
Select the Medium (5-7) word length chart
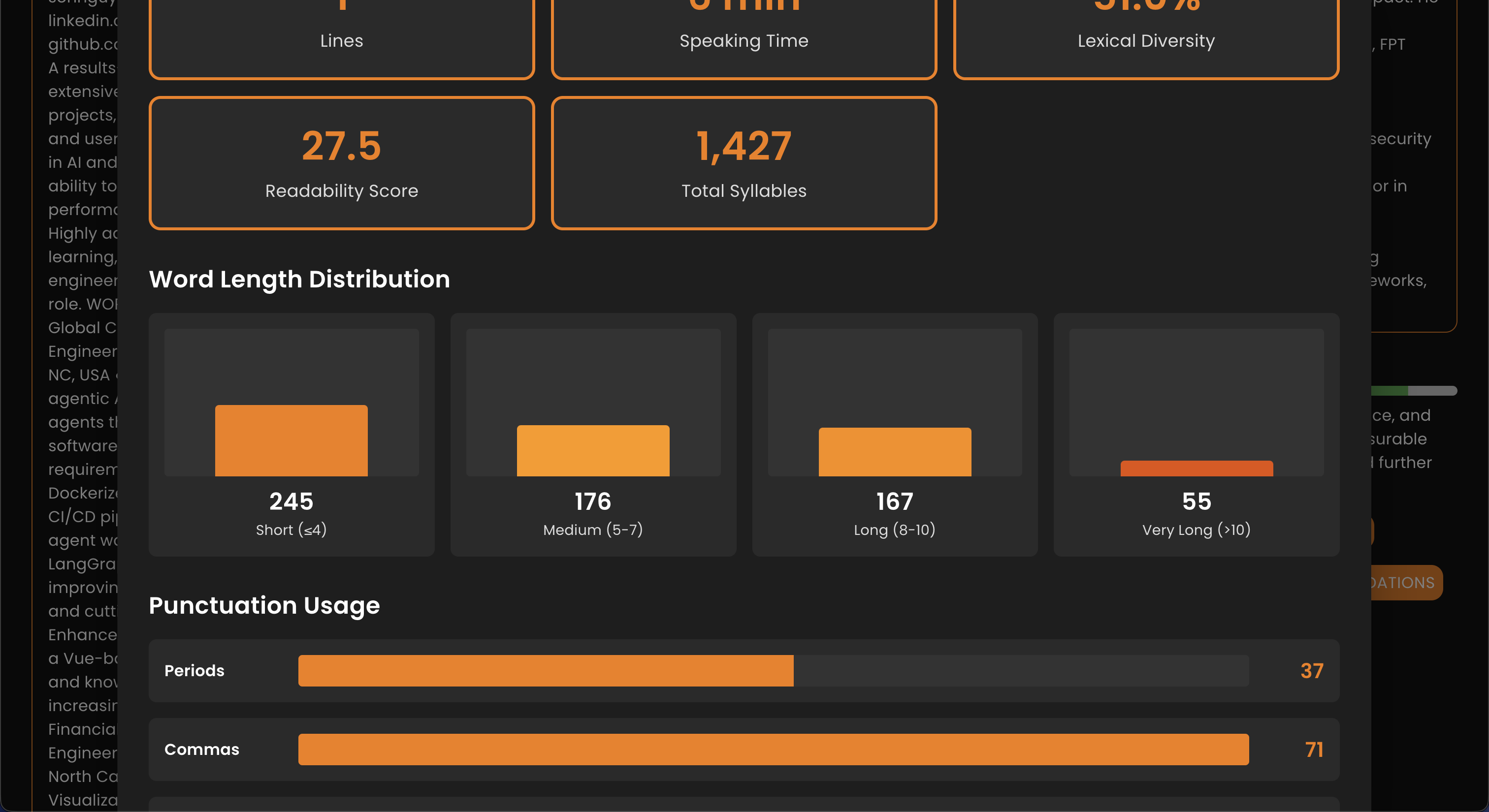tap(593, 435)
